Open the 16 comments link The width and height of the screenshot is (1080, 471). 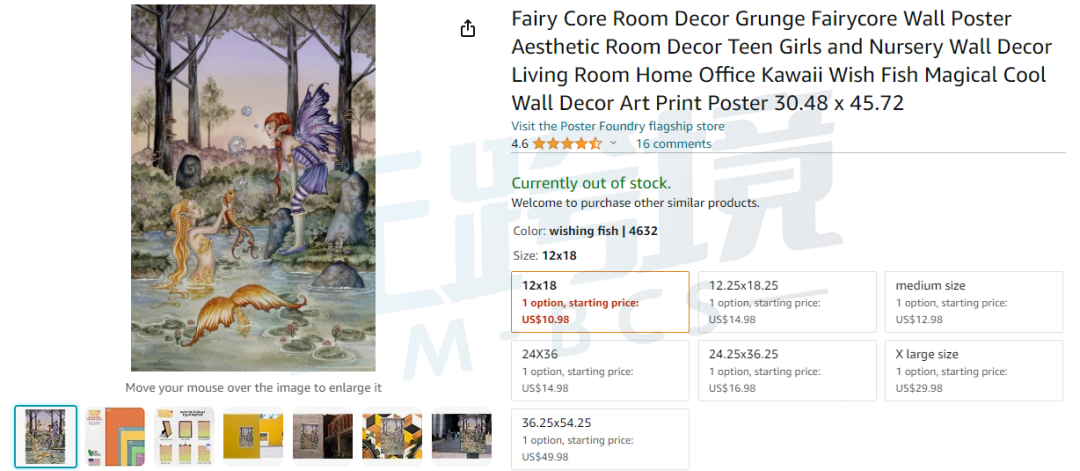(673, 144)
